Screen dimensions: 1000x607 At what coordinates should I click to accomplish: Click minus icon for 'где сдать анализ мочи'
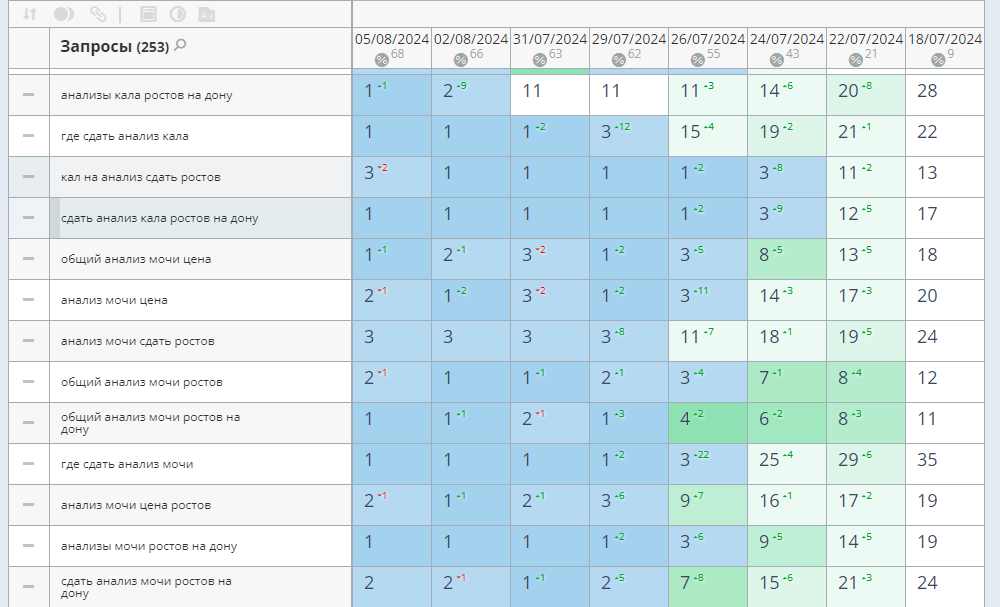tap(28, 463)
